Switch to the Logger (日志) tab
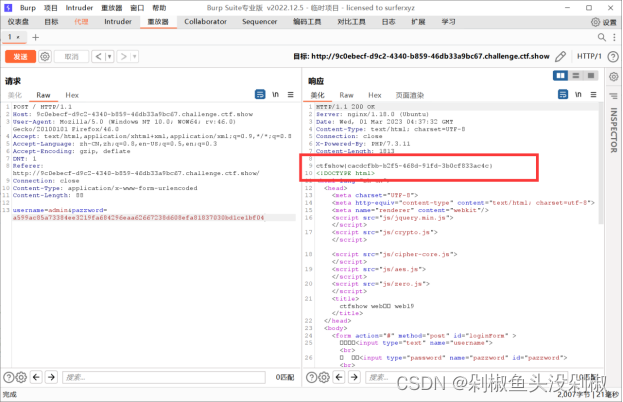This screenshot has height=402, width=623. pyautogui.click(x=389, y=22)
